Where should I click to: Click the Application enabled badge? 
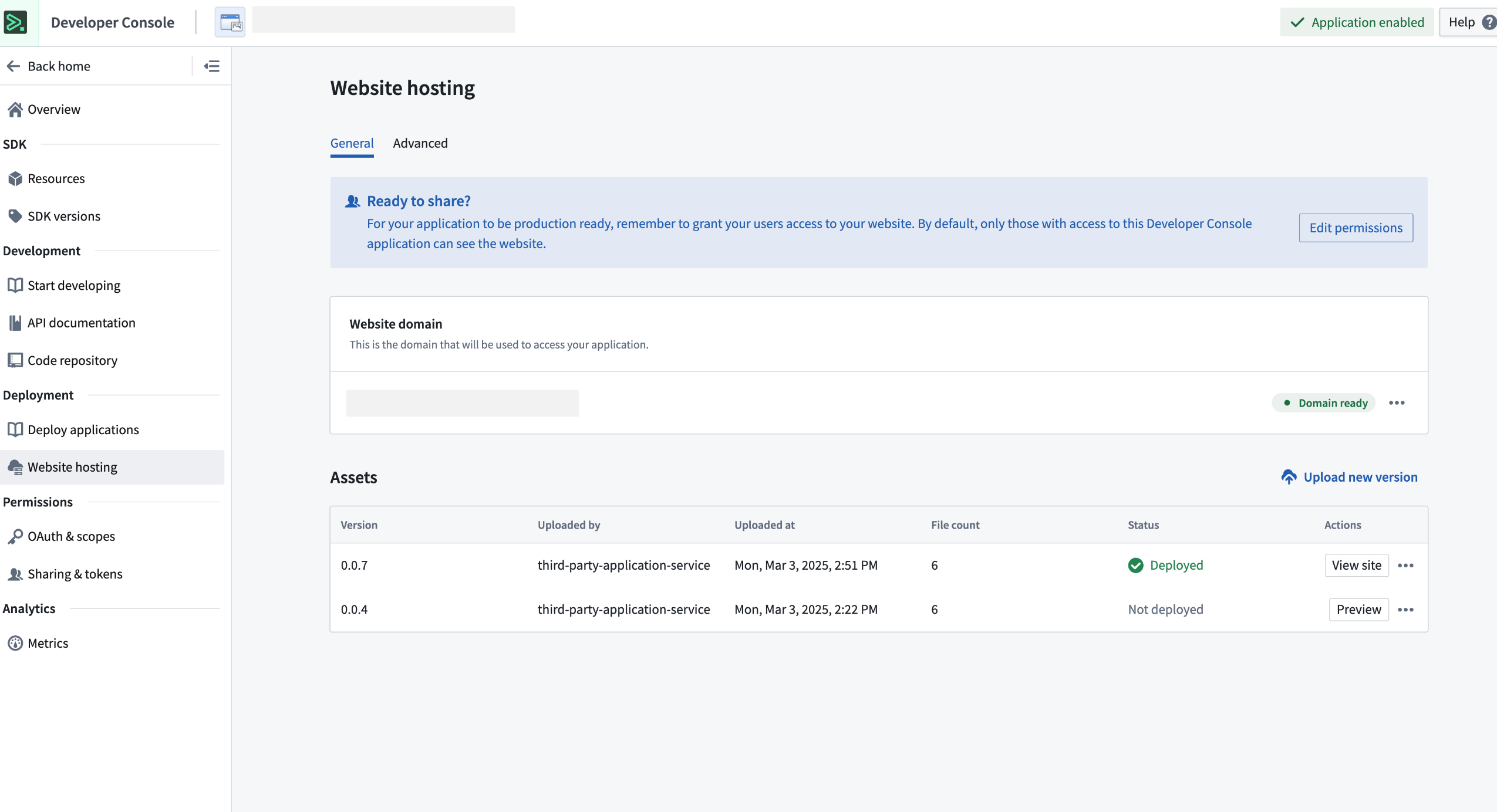click(x=1357, y=22)
